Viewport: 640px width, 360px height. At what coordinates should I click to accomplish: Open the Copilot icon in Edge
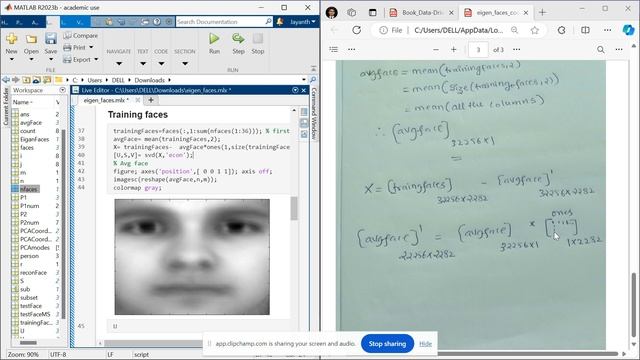click(628, 30)
